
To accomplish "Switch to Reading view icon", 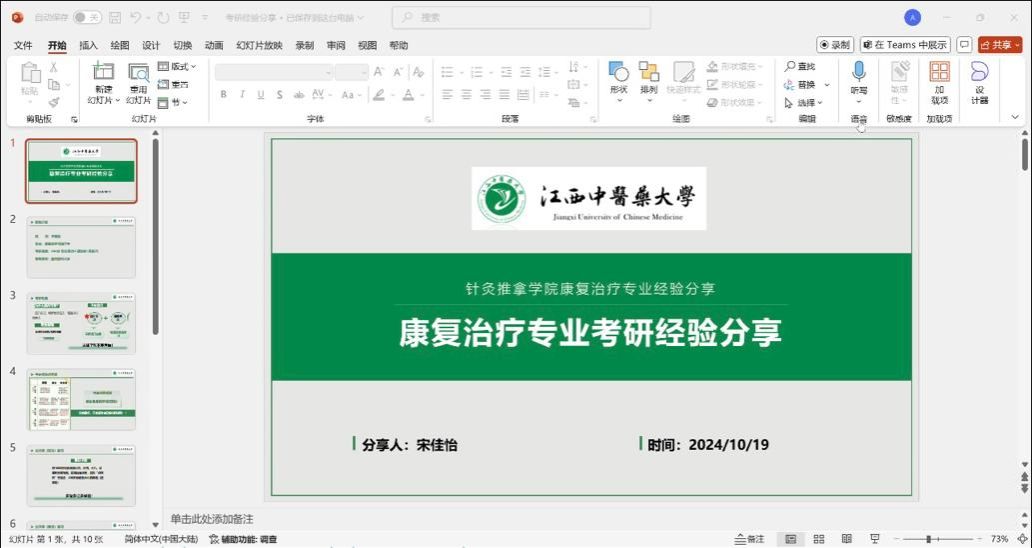I will pyautogui.click(x=847, y=539).
